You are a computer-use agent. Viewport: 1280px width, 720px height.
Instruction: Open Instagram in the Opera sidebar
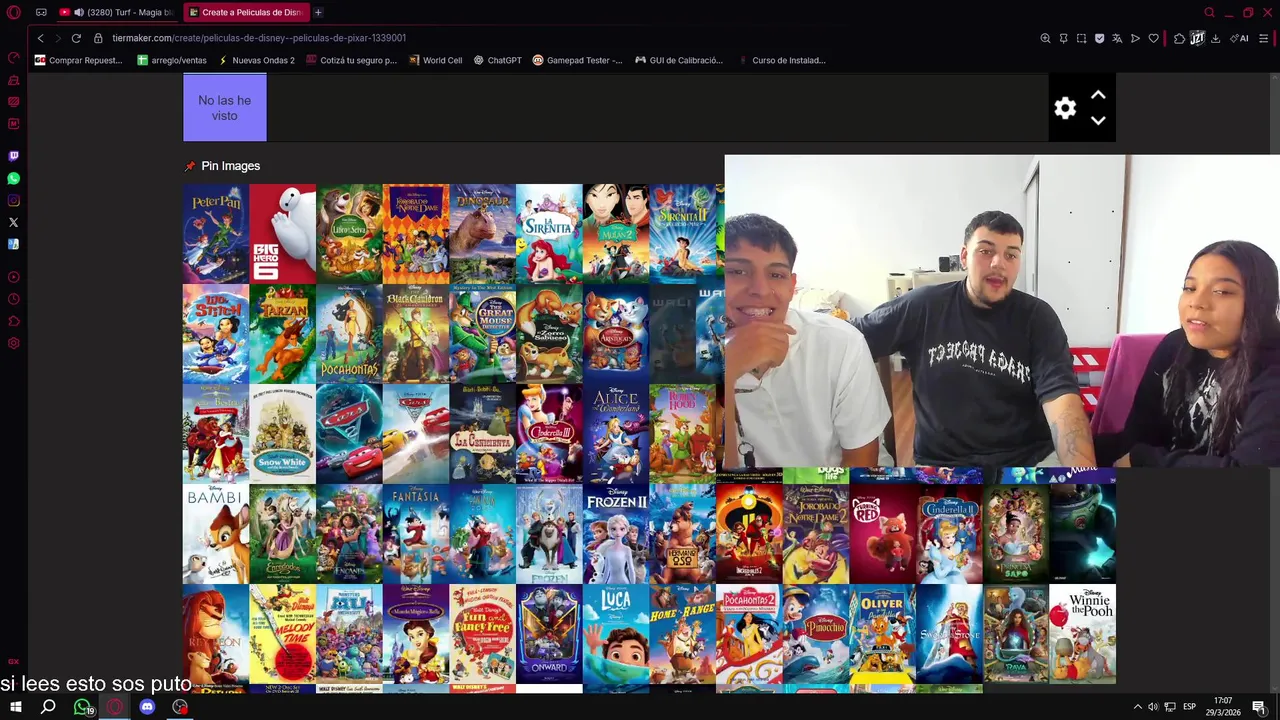tap(13, 200)
